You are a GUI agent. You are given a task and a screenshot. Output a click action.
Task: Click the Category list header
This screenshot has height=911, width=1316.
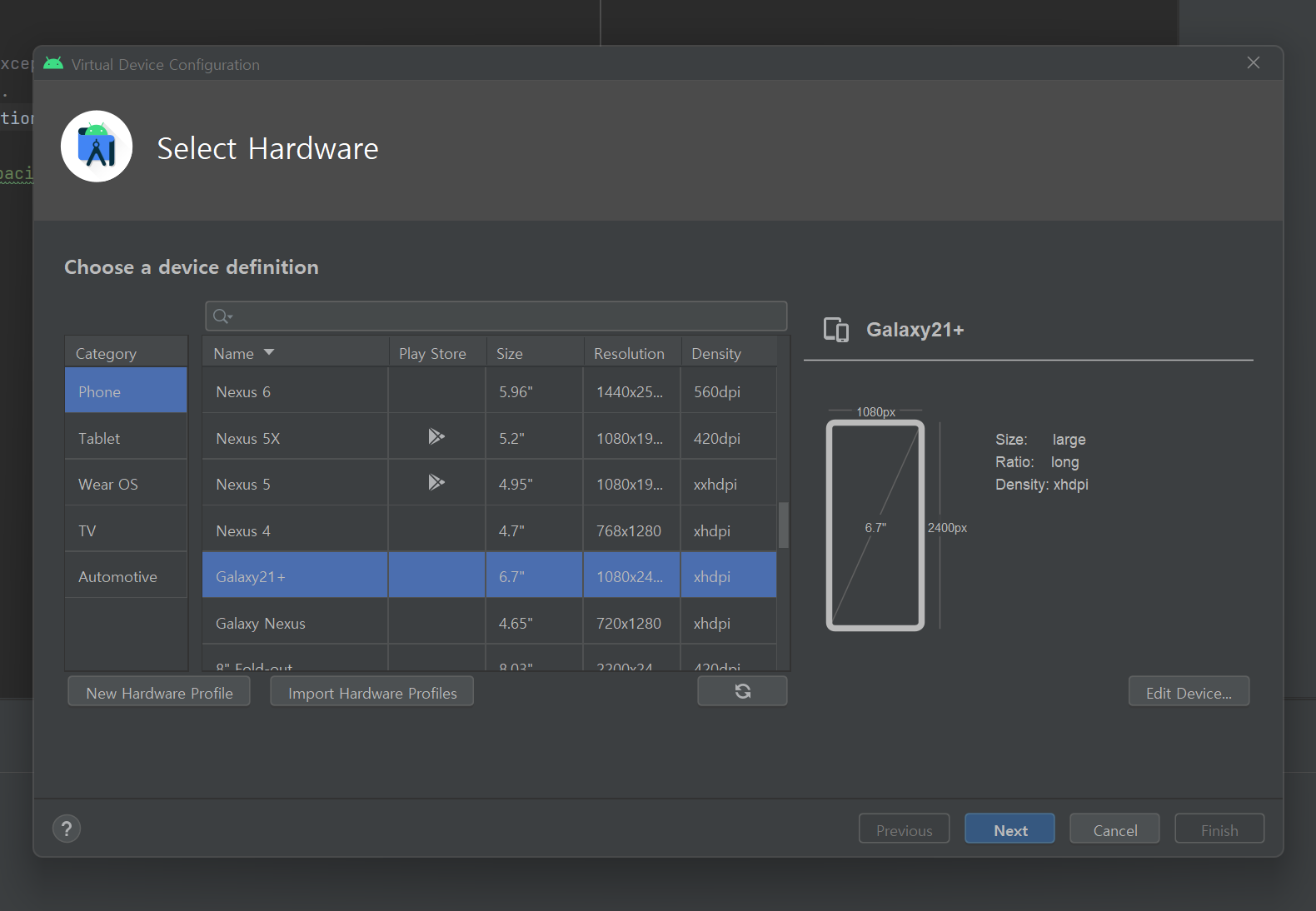tap(126, 353)
